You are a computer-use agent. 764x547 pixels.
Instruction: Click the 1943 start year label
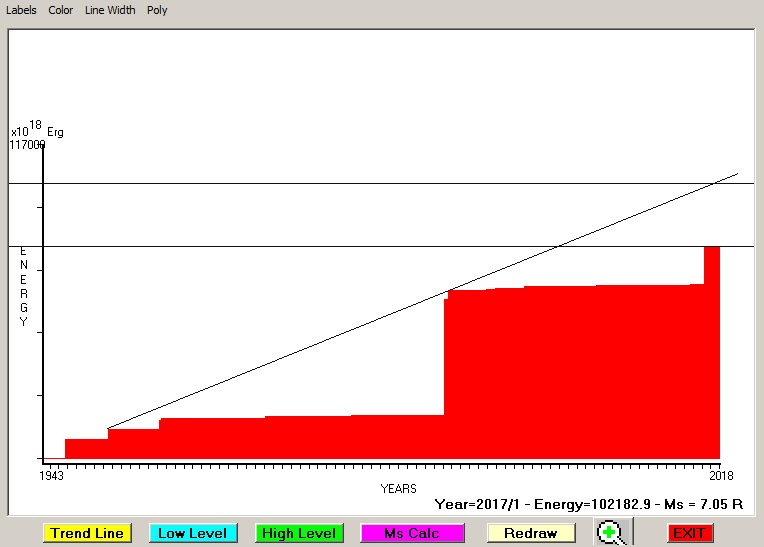point(52,475)
